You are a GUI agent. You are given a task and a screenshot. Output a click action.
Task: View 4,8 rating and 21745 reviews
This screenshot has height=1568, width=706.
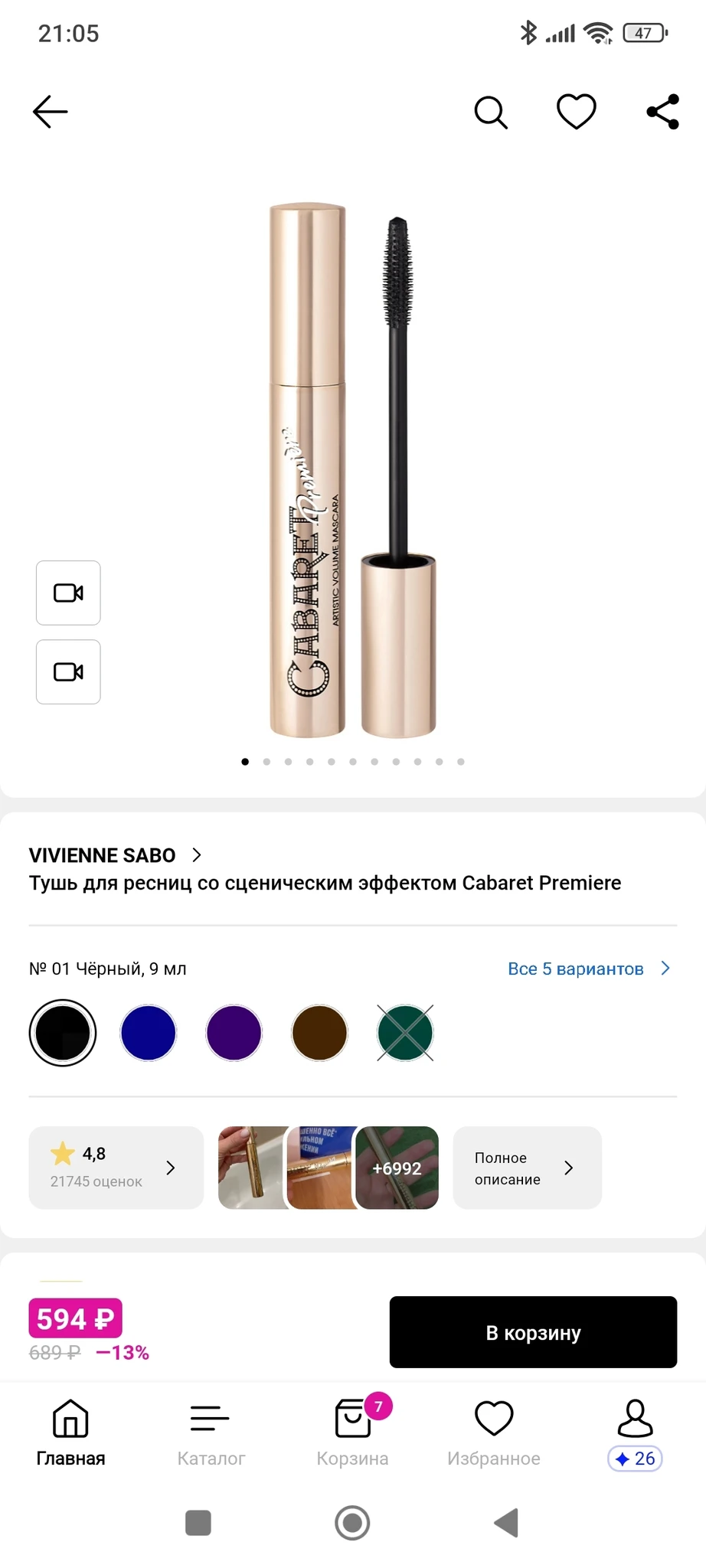pos(116,1168)
